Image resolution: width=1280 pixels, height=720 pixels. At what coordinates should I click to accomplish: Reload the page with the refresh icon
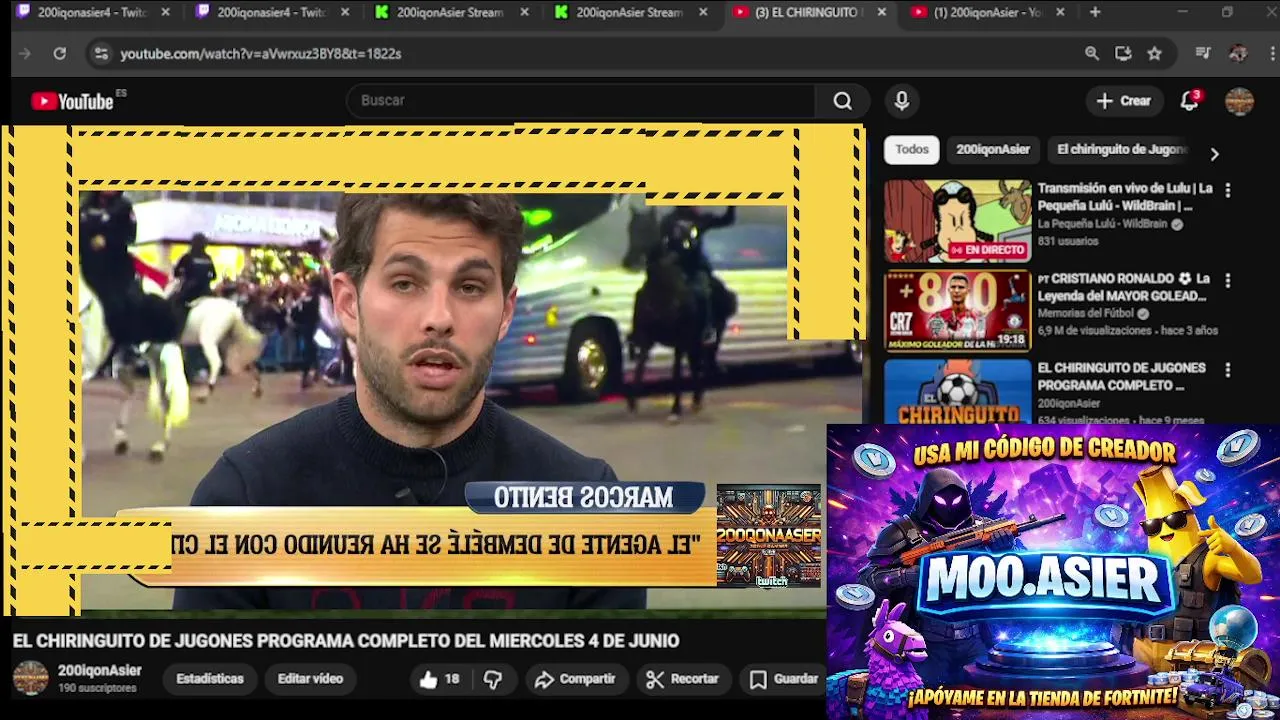(x=60, y=54)
